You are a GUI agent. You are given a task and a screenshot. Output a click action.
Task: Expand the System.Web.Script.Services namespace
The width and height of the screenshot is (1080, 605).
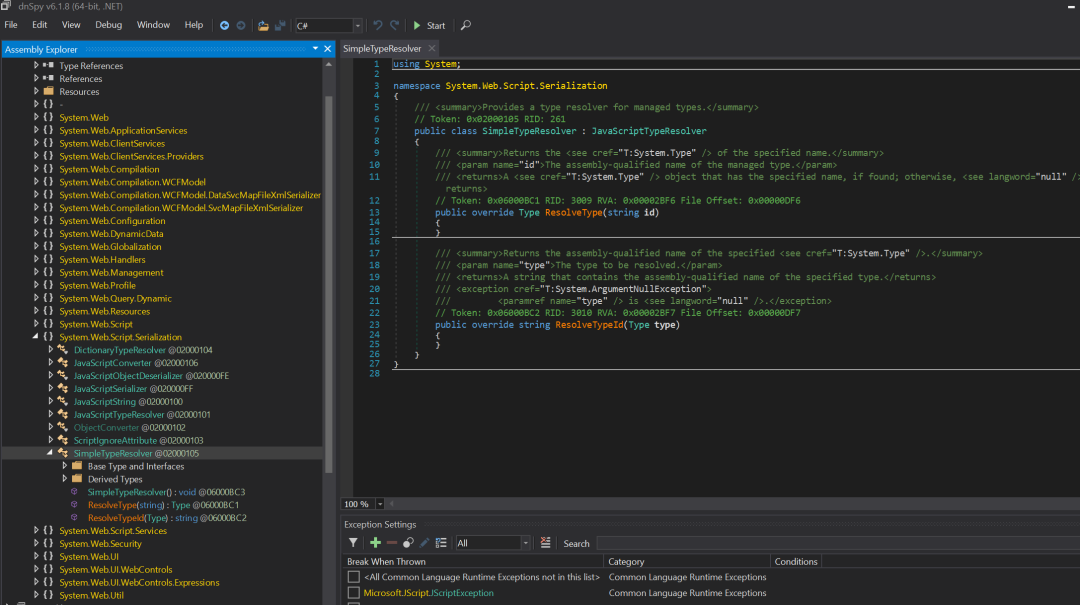pos(36,531)
